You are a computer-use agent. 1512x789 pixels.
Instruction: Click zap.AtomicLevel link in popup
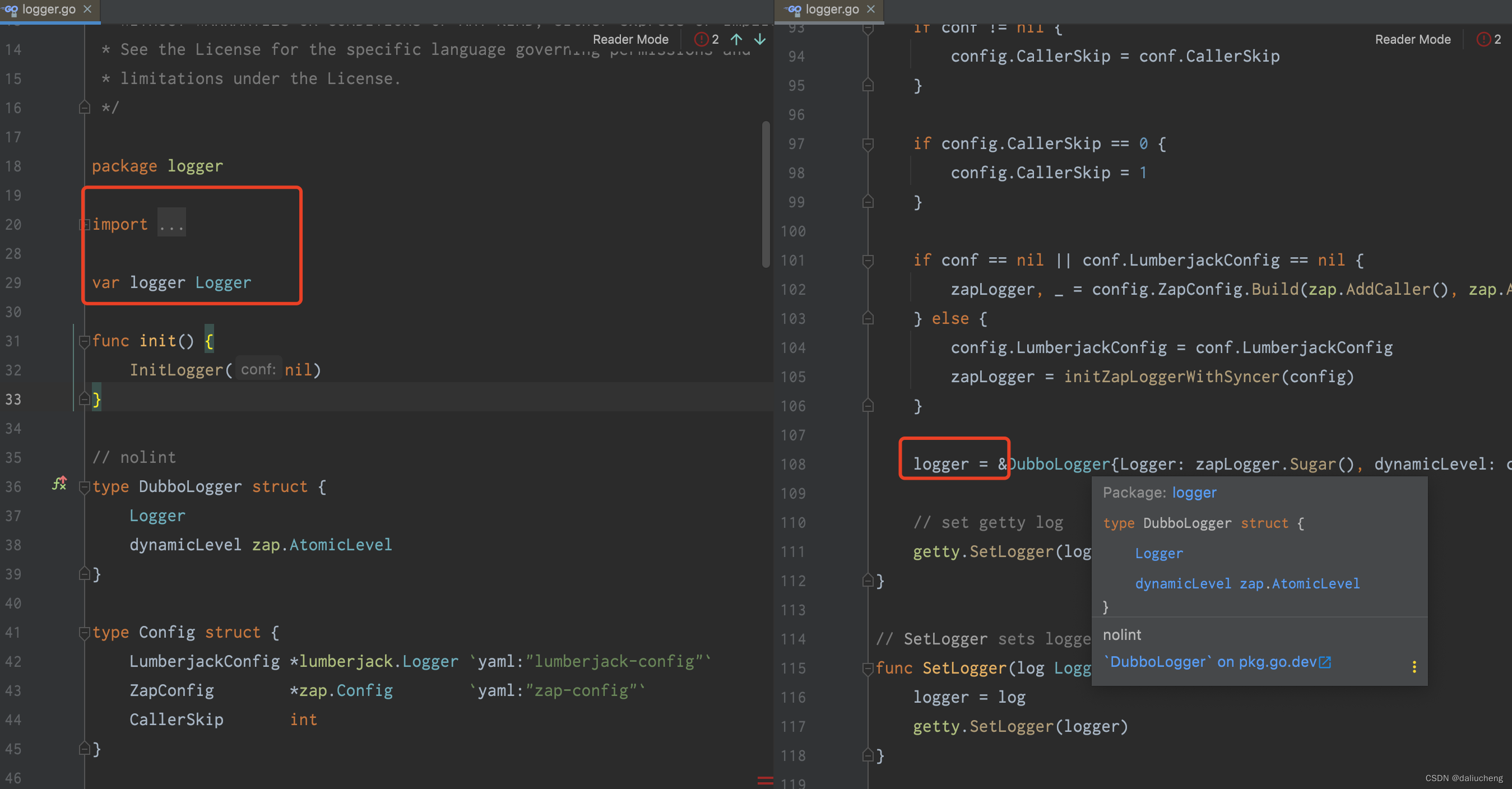point(1300,583)
